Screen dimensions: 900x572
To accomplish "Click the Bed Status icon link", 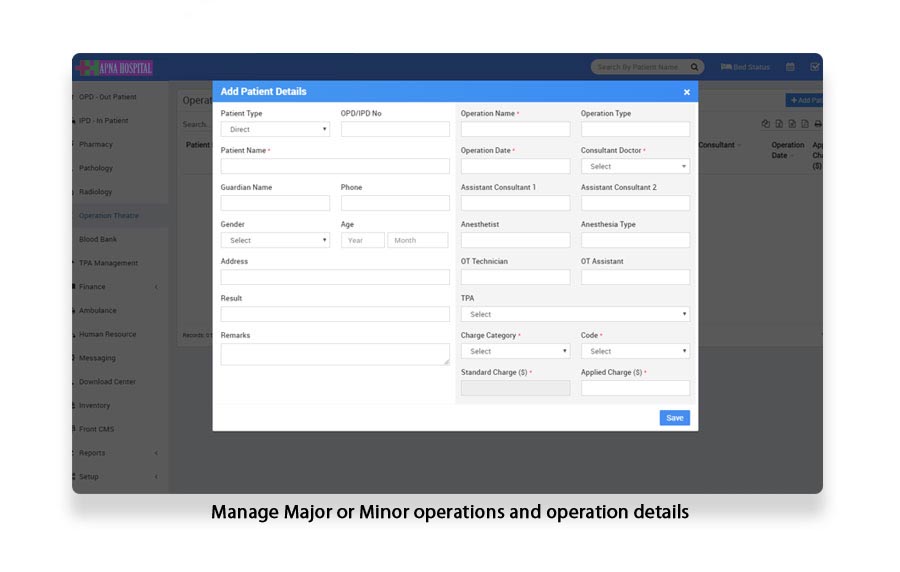I will pos(745,67).
